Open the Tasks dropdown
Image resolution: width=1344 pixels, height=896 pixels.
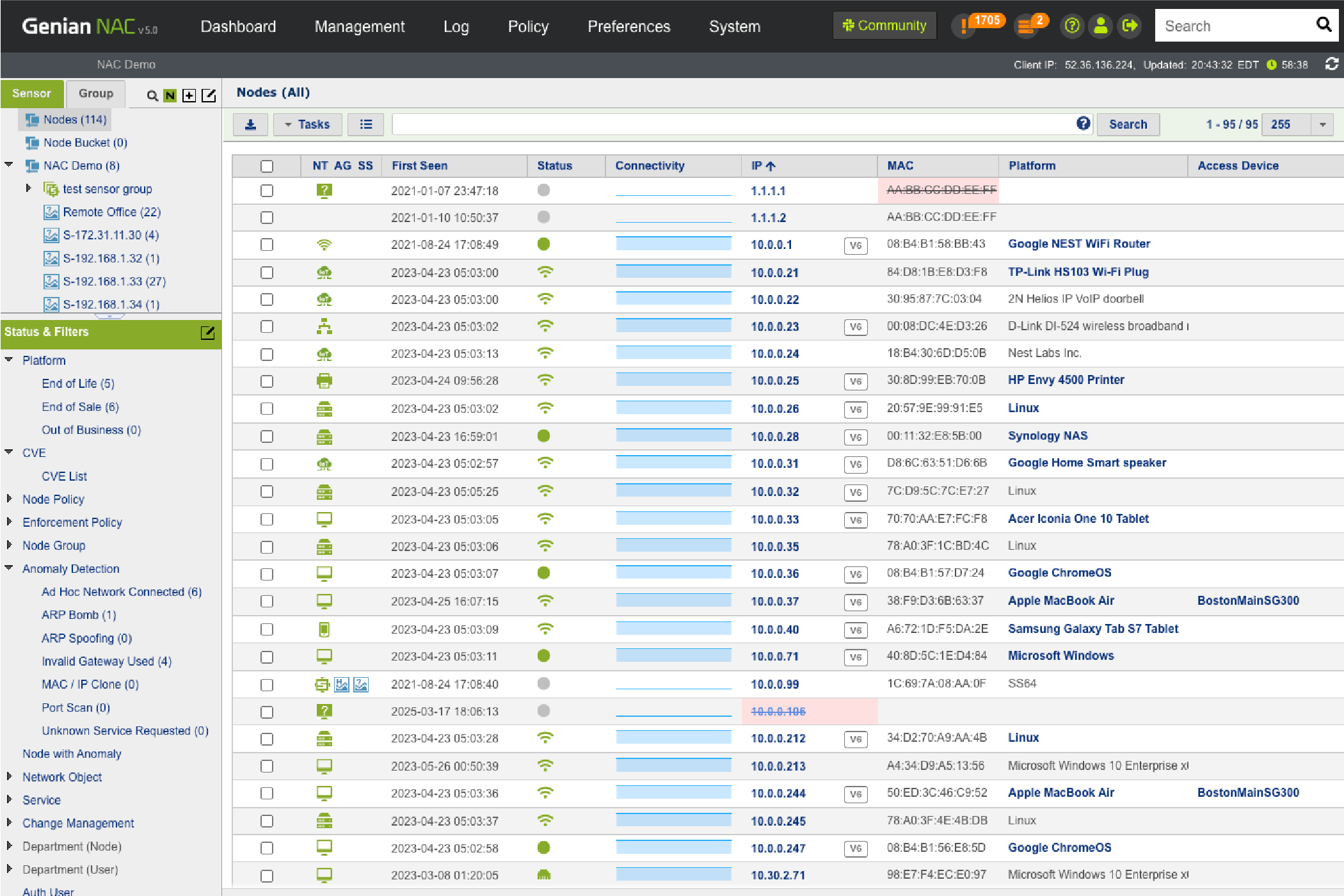tap(307, 124)
